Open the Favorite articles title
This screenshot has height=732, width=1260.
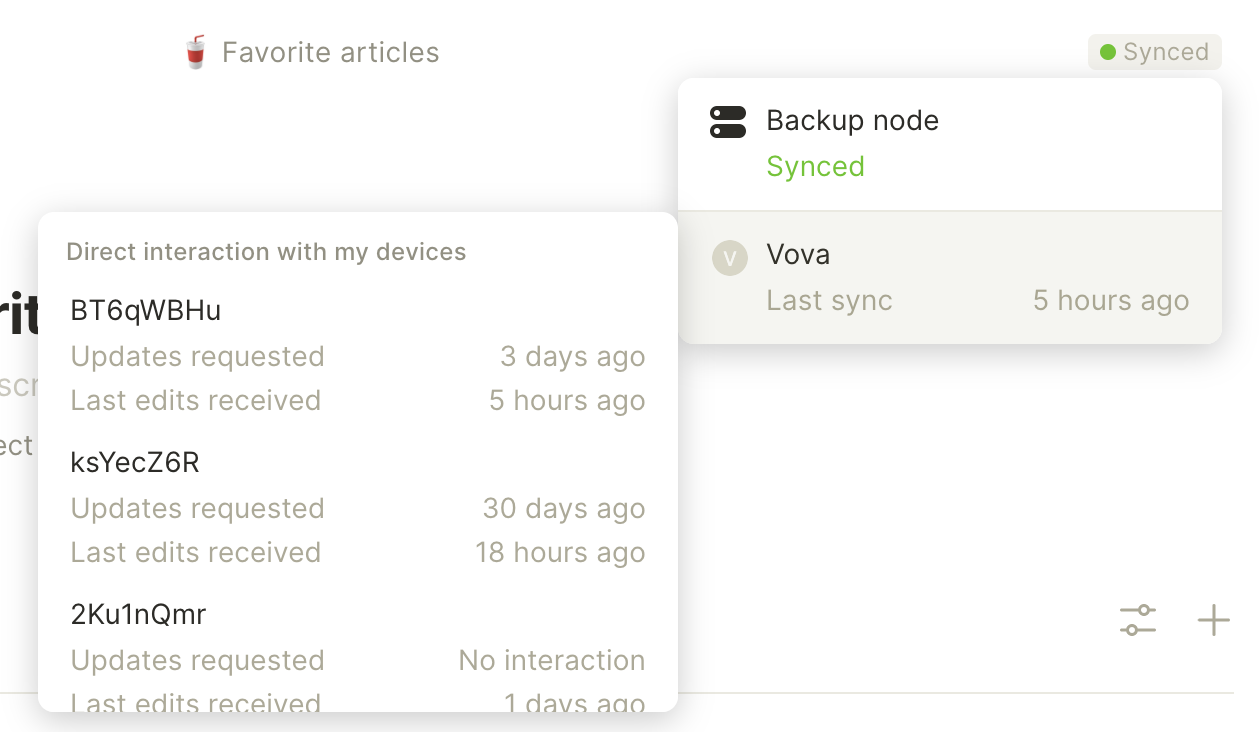[x=330, y=52]
